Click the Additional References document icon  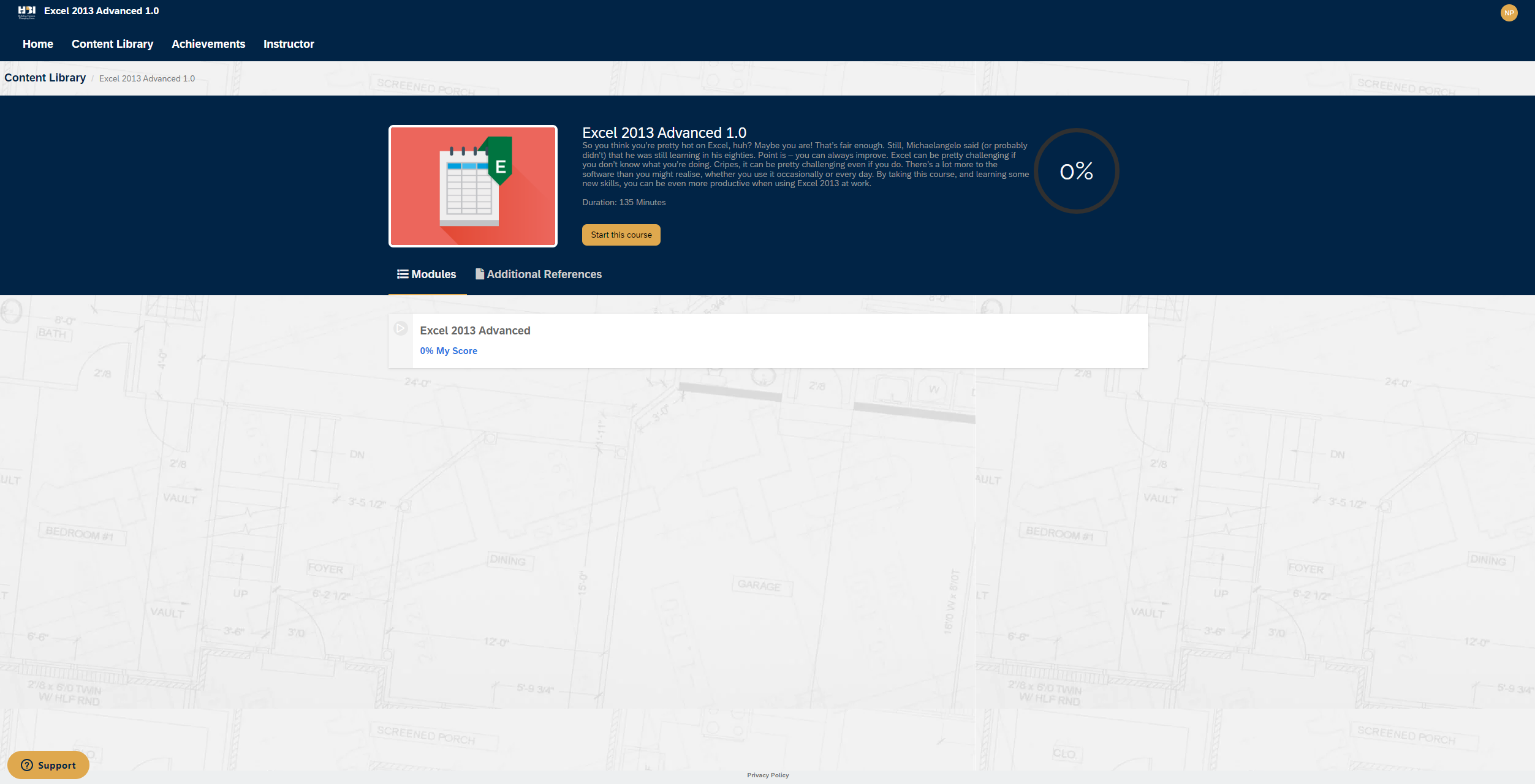coord(480,274)
